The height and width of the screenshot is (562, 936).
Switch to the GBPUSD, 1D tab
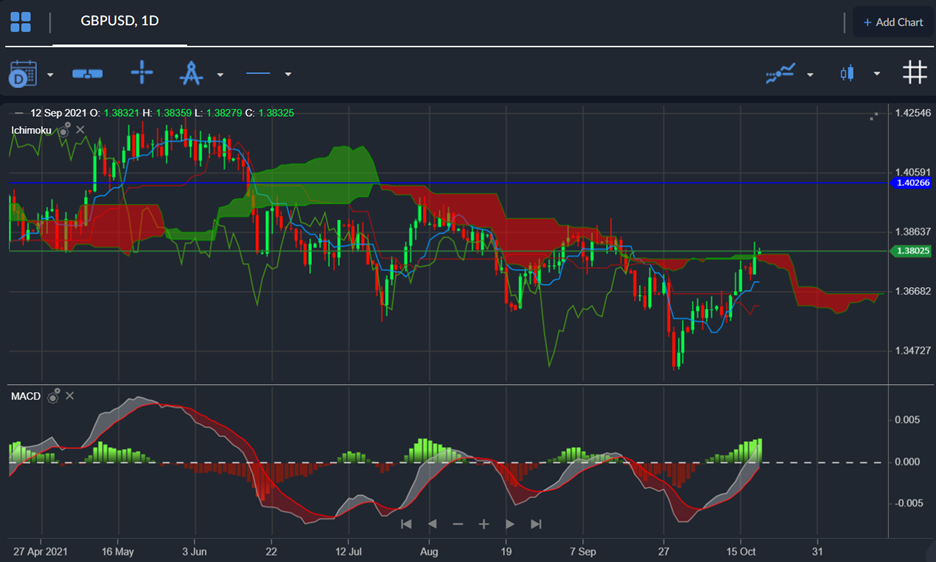click(x=119, y=22)
